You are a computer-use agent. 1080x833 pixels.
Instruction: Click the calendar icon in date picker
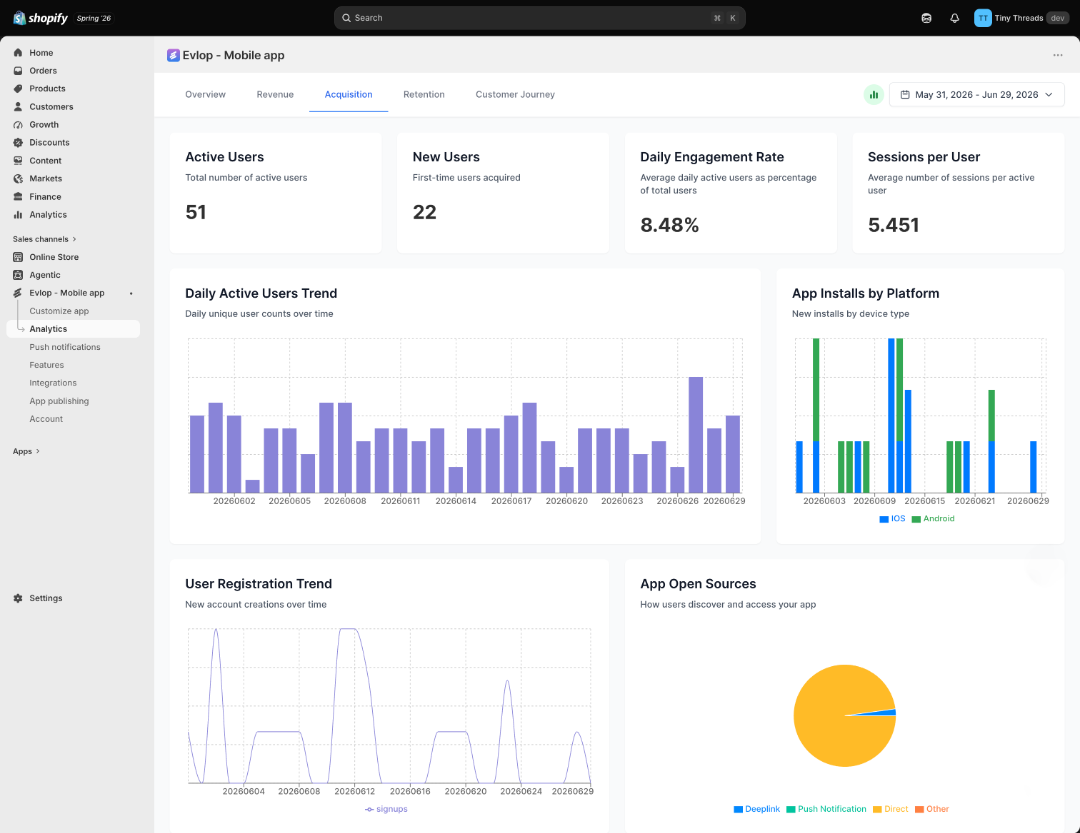pos(905,94)
